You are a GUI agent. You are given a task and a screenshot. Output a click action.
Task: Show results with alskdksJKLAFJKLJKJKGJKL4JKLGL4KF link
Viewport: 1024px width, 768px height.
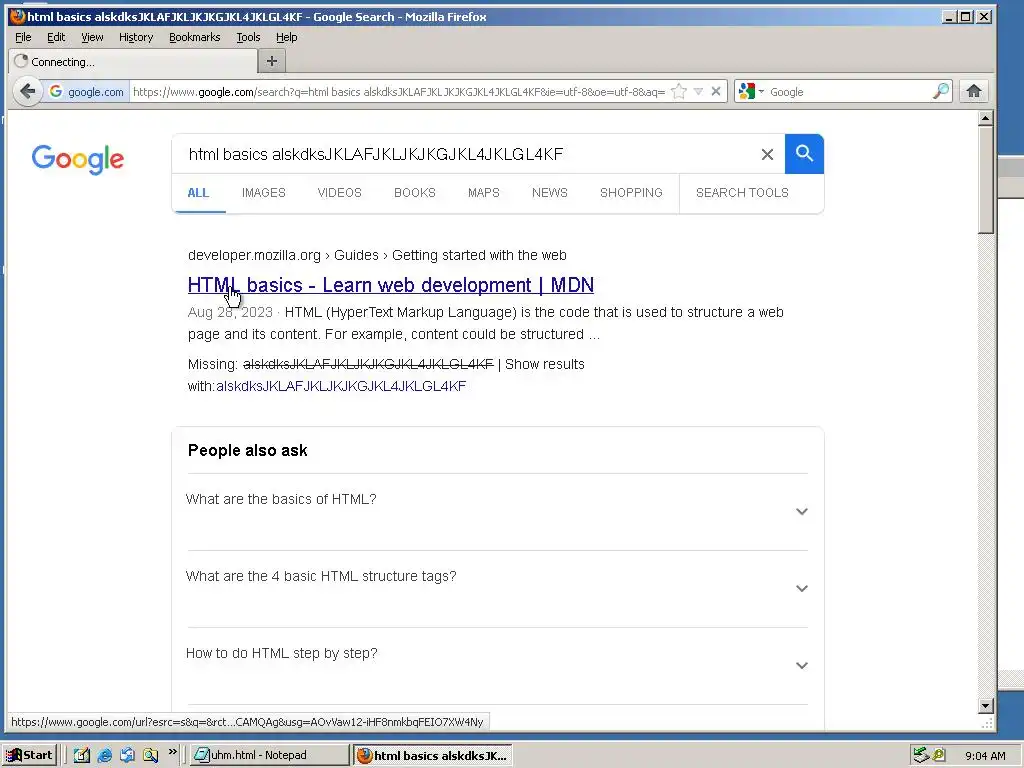pos(341,386)
